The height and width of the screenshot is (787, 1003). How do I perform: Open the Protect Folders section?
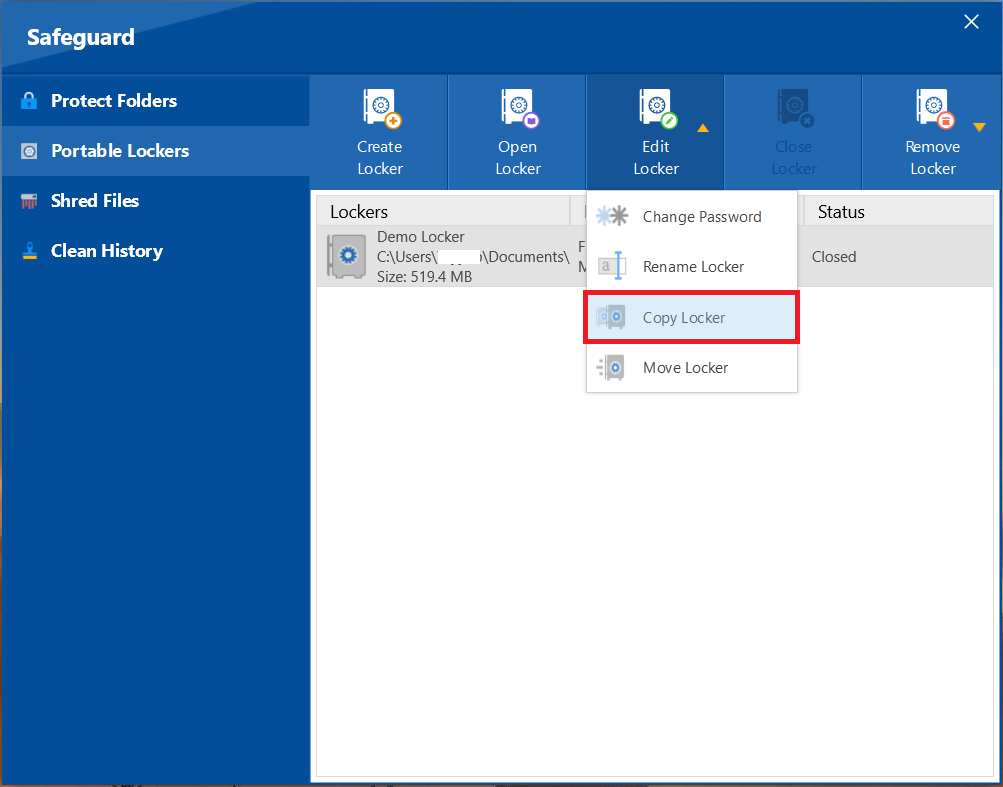click(x=155, y=100)
